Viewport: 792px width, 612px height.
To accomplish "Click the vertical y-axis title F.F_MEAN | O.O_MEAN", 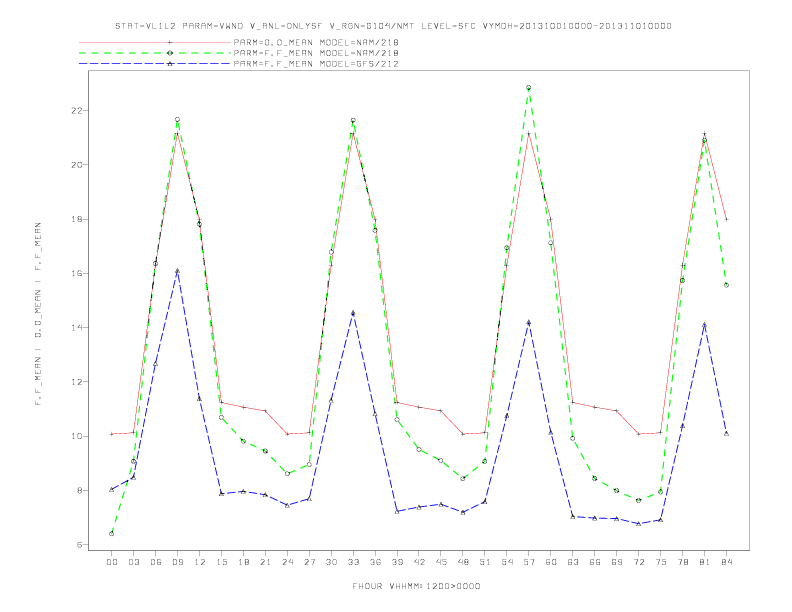I will pos(38,314).
